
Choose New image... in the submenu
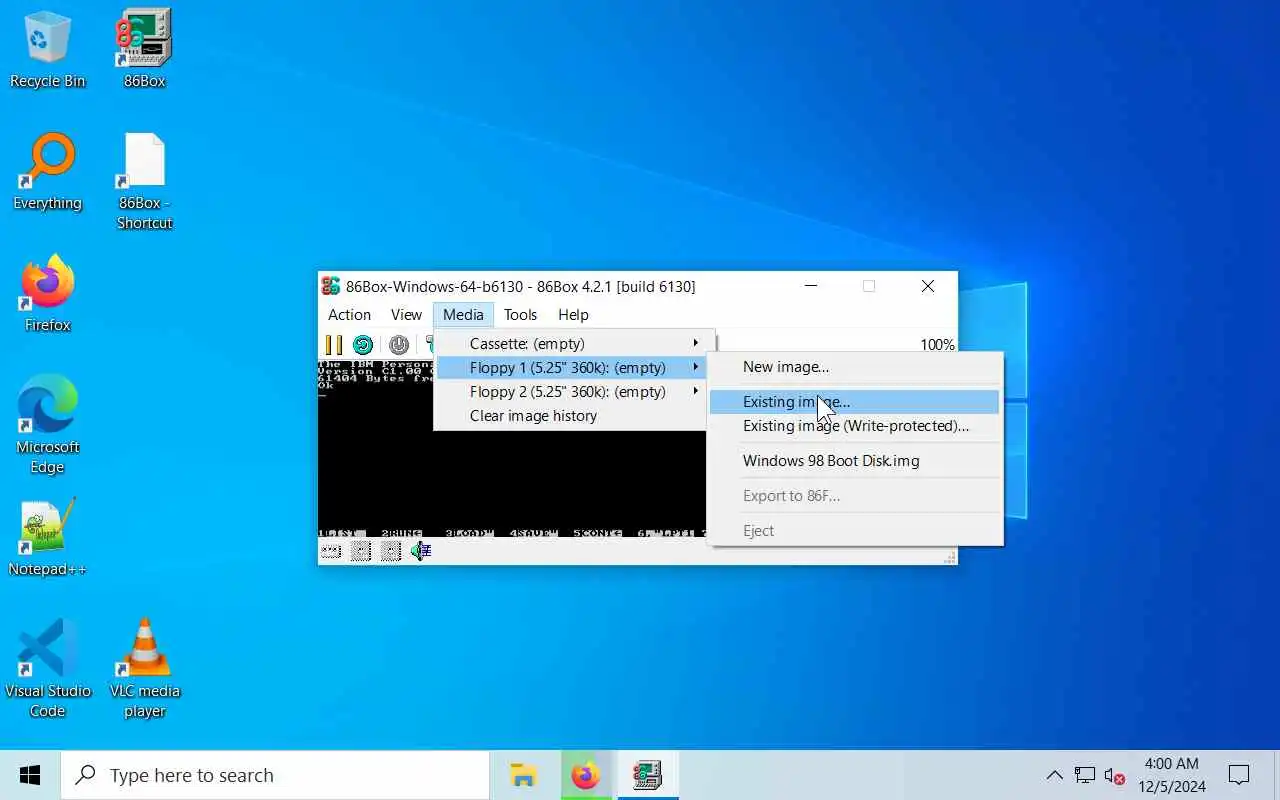[x=854, y=367]
